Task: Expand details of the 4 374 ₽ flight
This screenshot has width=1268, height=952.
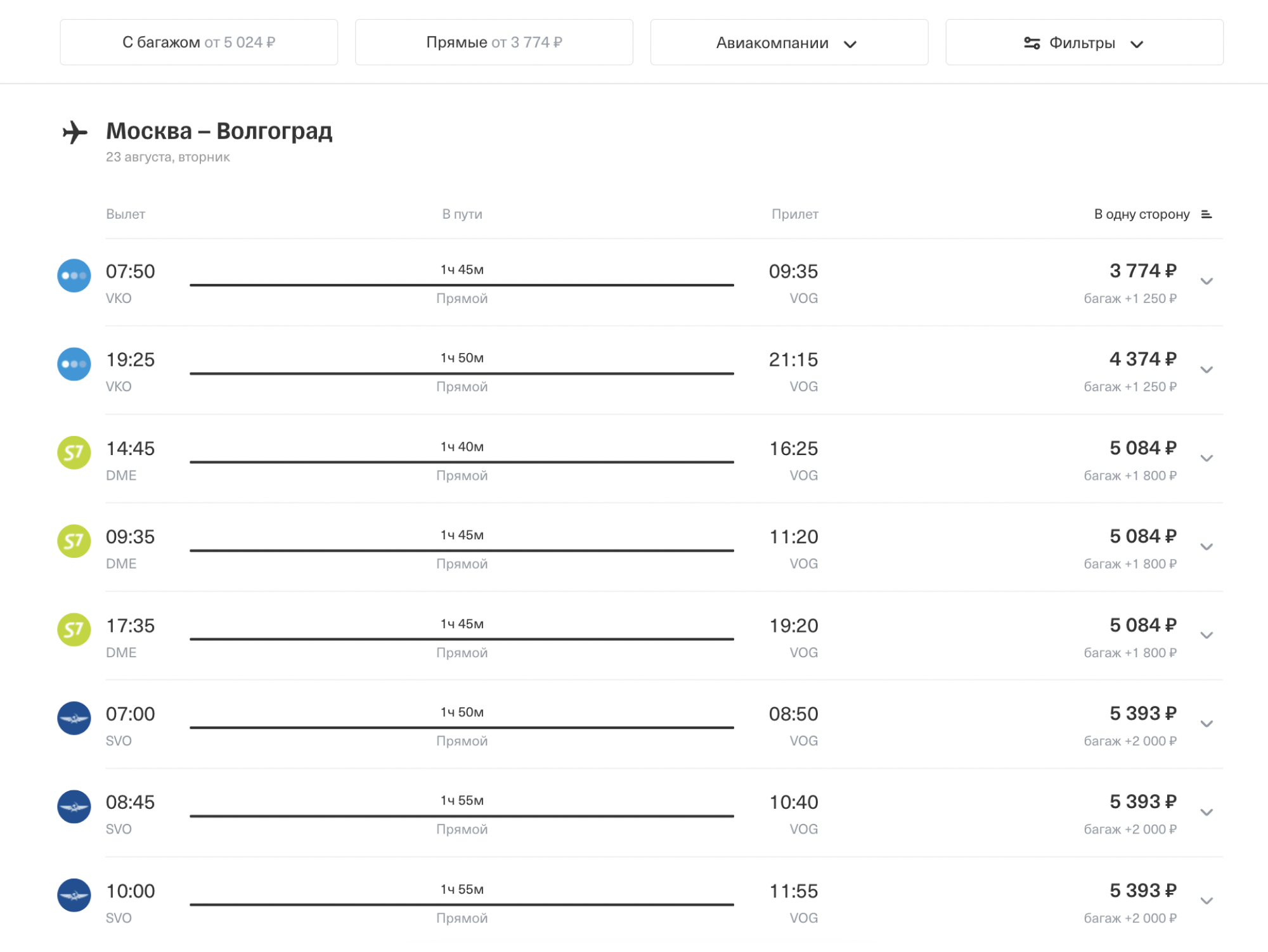Action: (1207, 370)
